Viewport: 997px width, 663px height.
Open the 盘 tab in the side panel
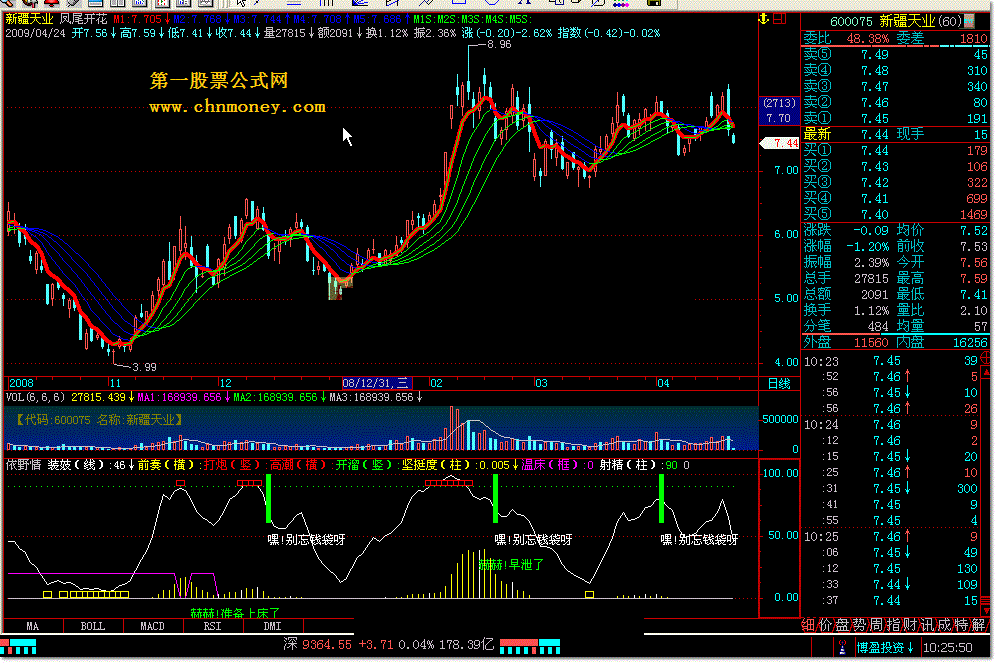coord(842,625)
